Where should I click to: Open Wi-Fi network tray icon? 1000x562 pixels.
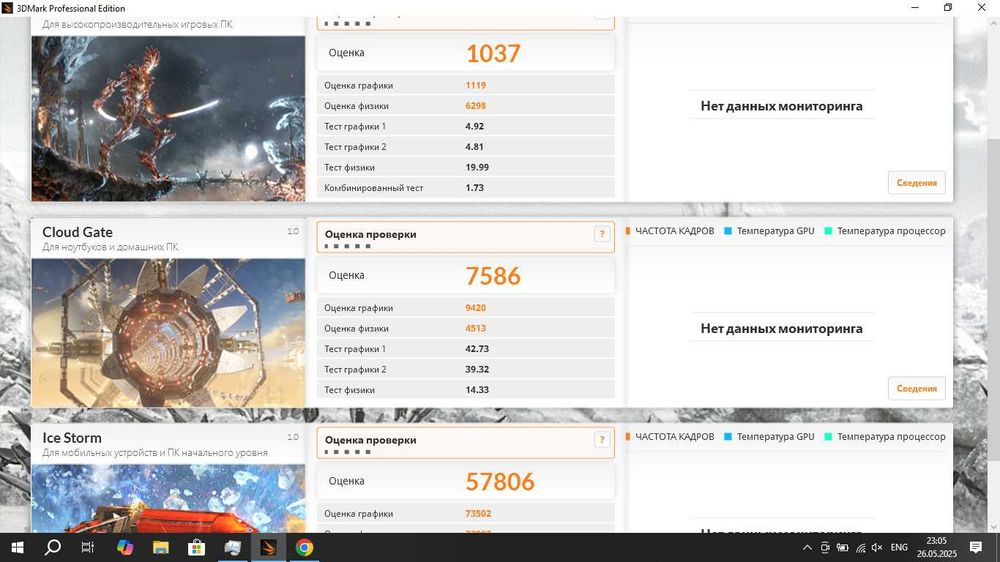pyautogui.click(x=860, y=547)
